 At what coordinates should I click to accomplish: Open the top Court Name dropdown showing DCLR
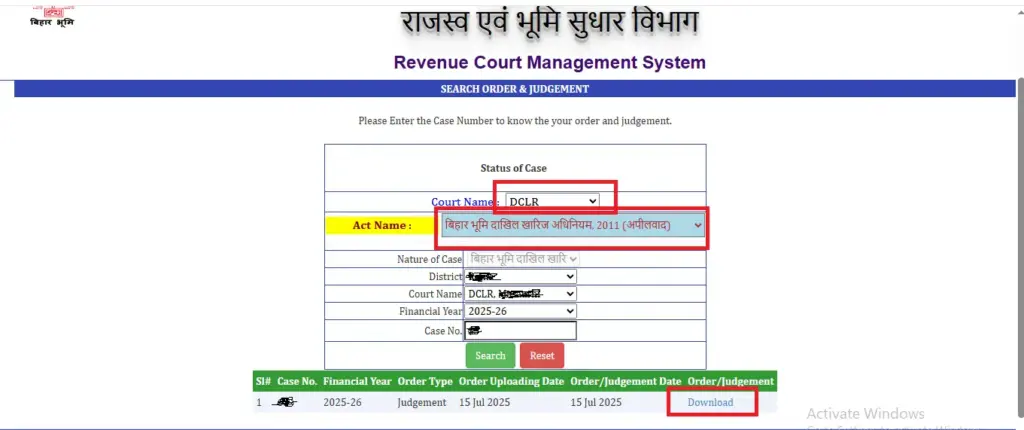point(552,201)
